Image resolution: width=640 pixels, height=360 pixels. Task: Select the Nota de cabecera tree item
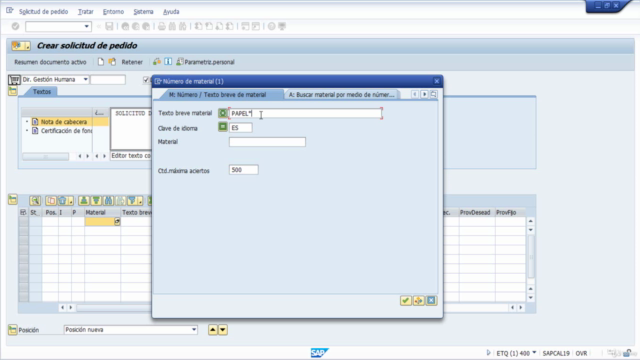(x=63, y=122)
